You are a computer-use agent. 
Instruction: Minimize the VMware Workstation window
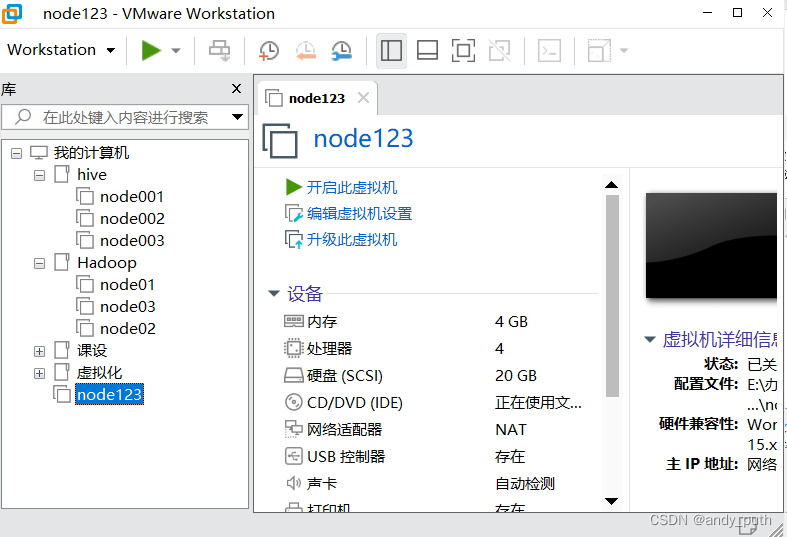(x=708, y=13)
